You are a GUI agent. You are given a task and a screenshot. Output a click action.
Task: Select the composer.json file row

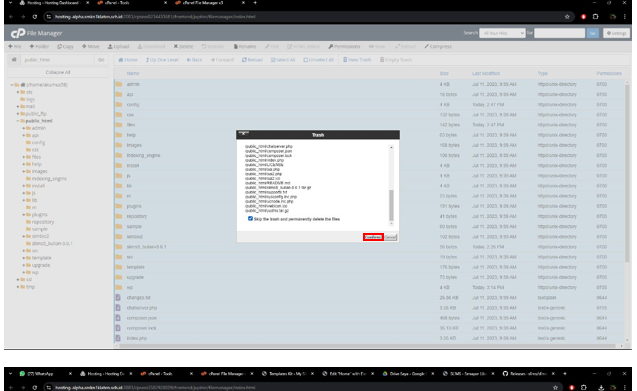click(x=369, y=318)
